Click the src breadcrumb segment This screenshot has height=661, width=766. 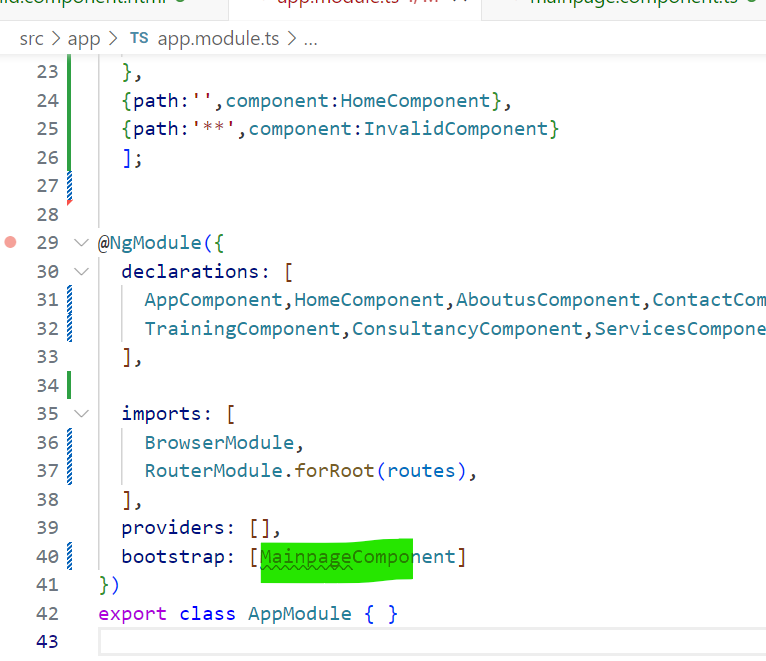(31, 39)
